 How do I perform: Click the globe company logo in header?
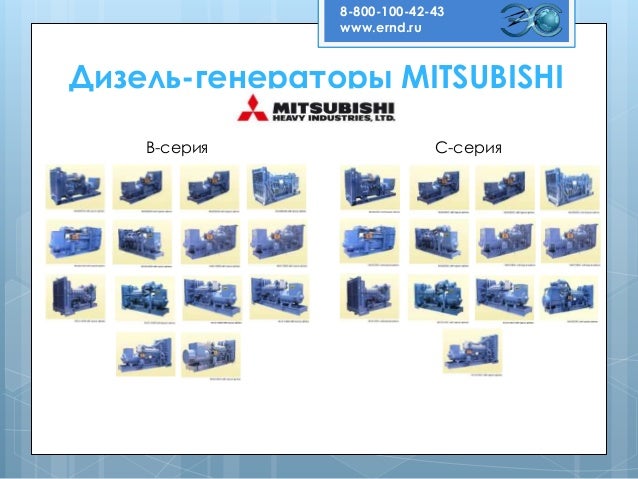point(531,20)
